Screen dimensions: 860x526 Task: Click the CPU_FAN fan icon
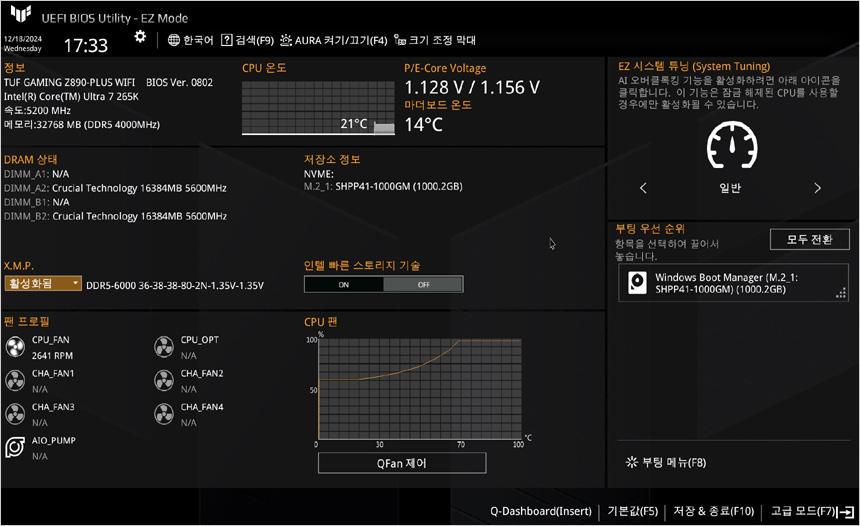coord(15,346)
